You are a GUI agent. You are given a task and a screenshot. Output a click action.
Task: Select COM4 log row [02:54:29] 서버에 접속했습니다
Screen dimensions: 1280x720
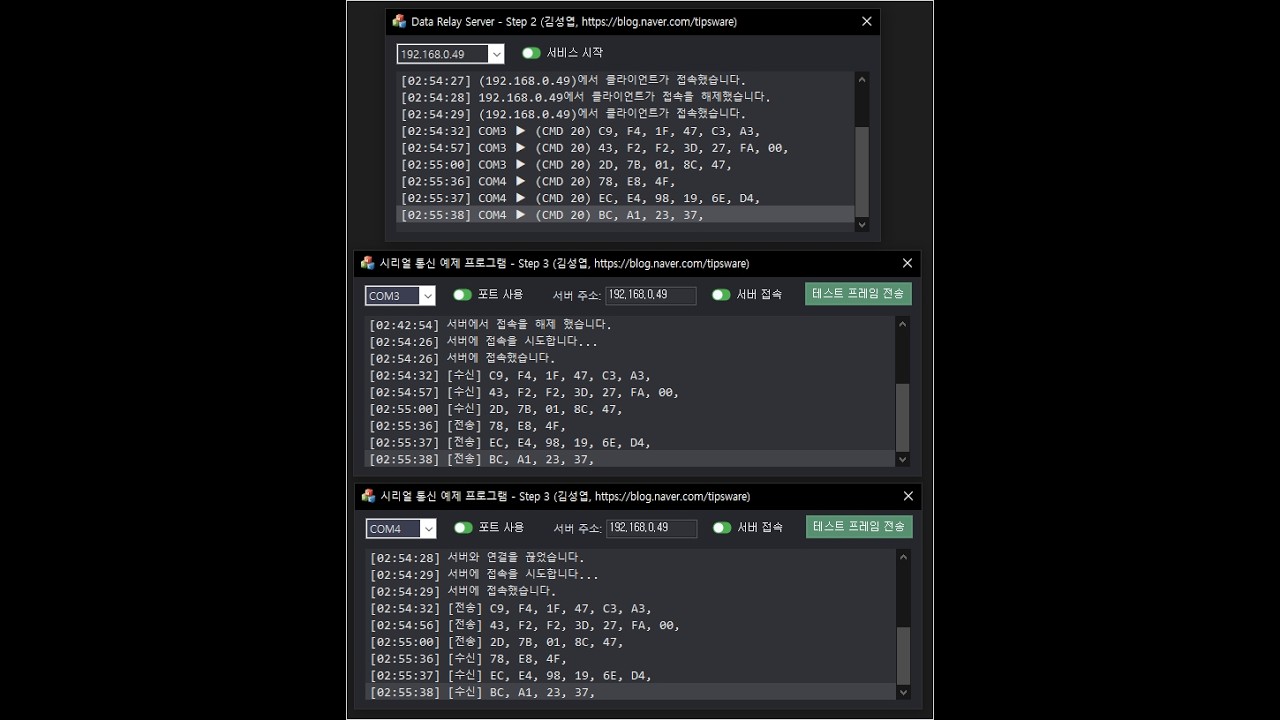click(x=631, y=591)
